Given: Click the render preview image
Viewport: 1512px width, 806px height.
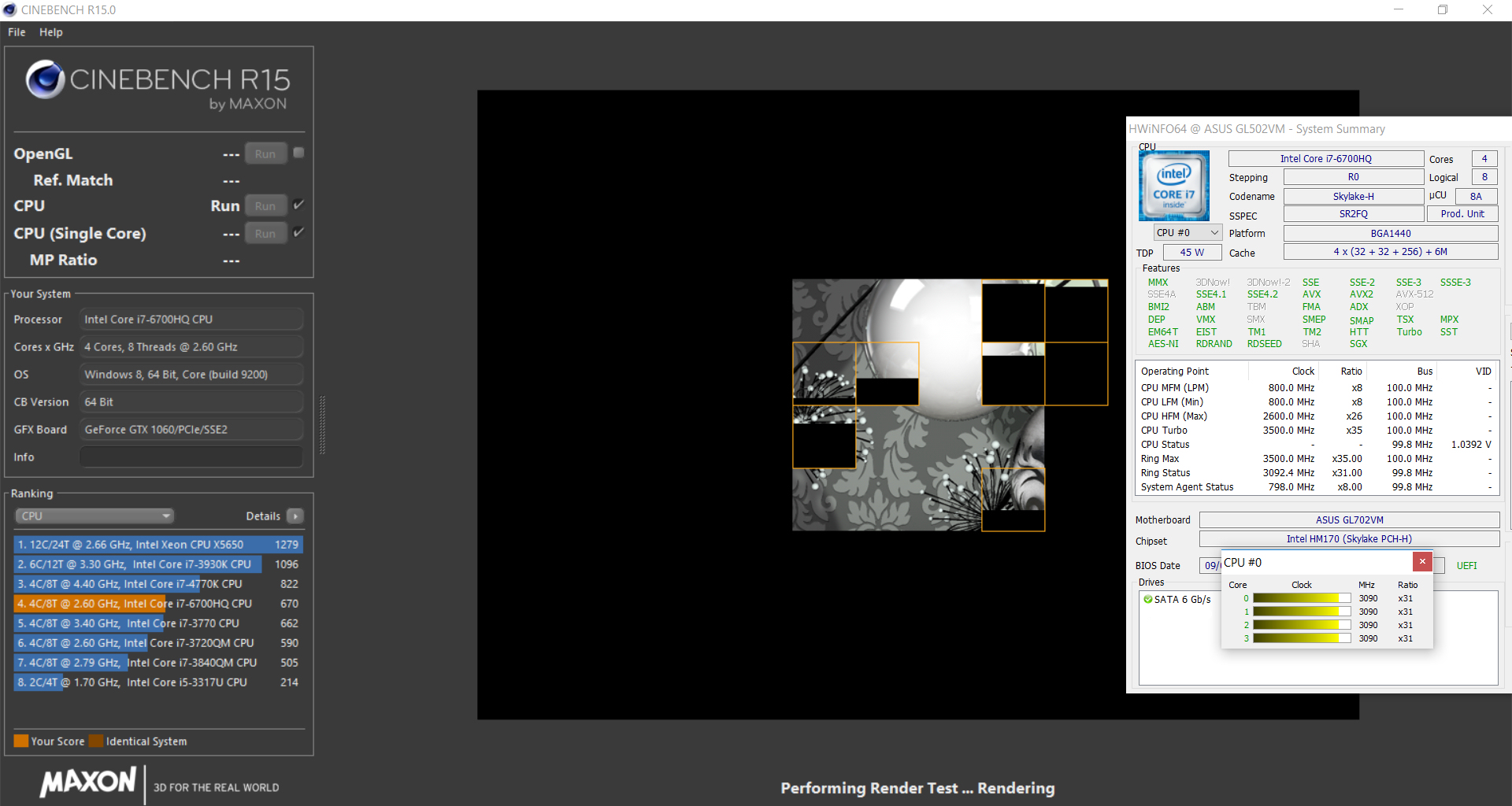Looking at the screenshot, I should 918,405.
